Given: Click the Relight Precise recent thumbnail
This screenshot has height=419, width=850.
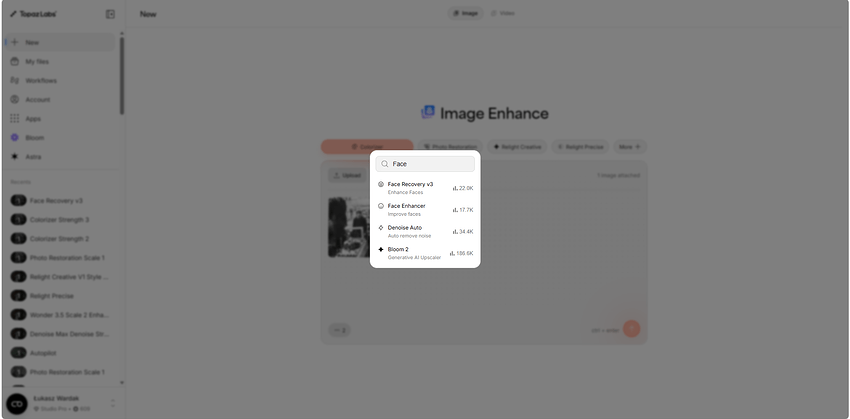Looking at the screenshot, I should tap(18, 296).
